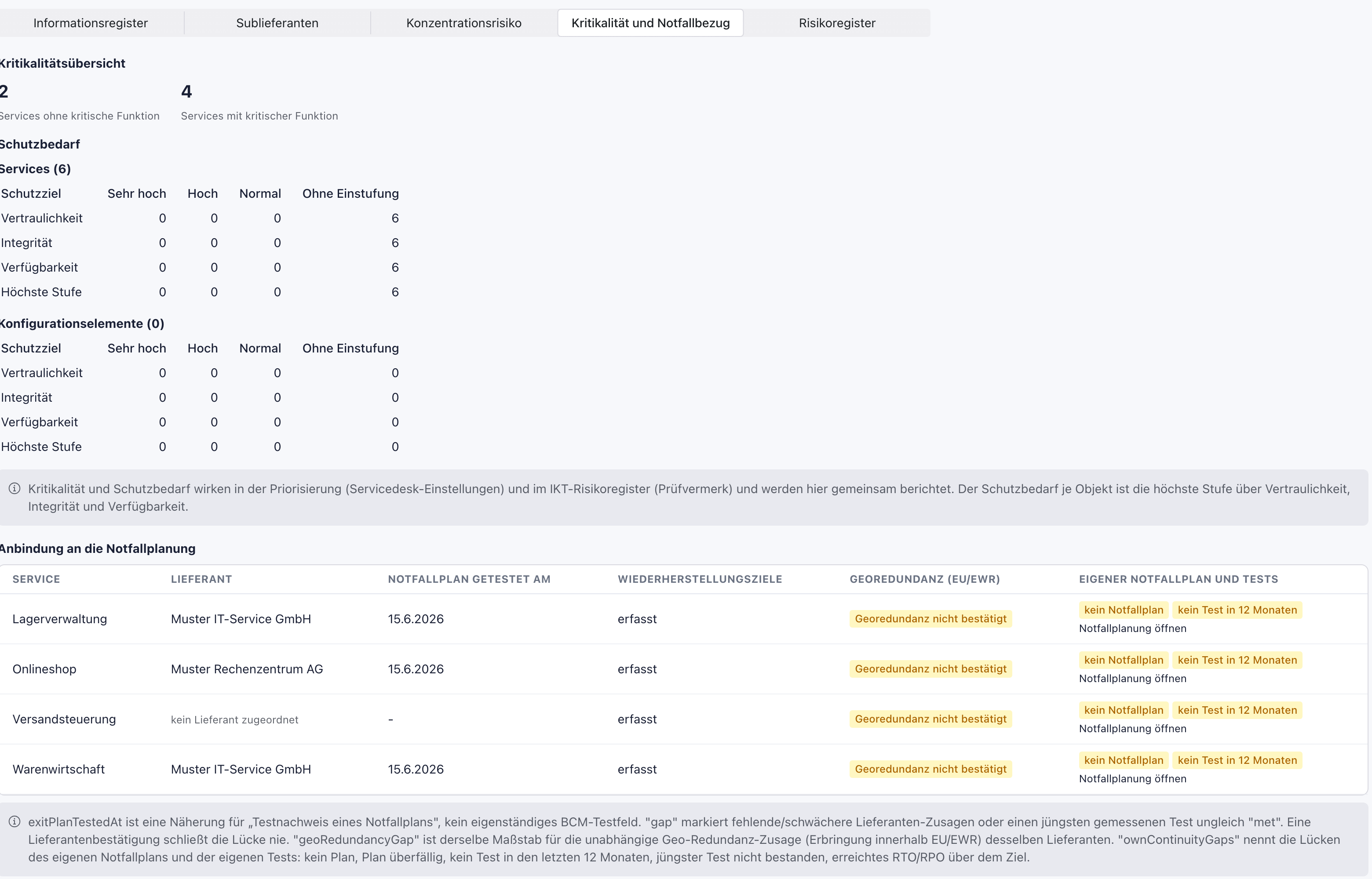Click info icon beside exitPlanTestedAt note
The image size is (1372, 879).
pyautogui.click(x=15, y=822)
